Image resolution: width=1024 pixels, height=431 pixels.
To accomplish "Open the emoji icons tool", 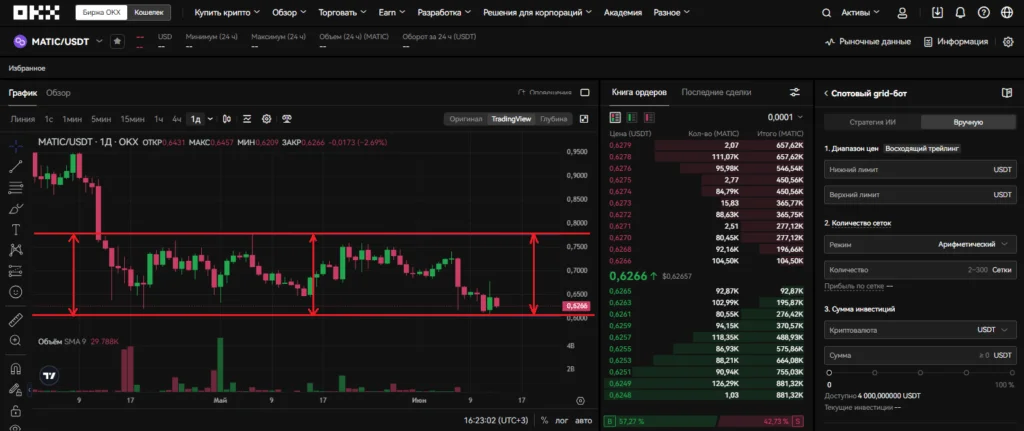I will tap(16, 292).
